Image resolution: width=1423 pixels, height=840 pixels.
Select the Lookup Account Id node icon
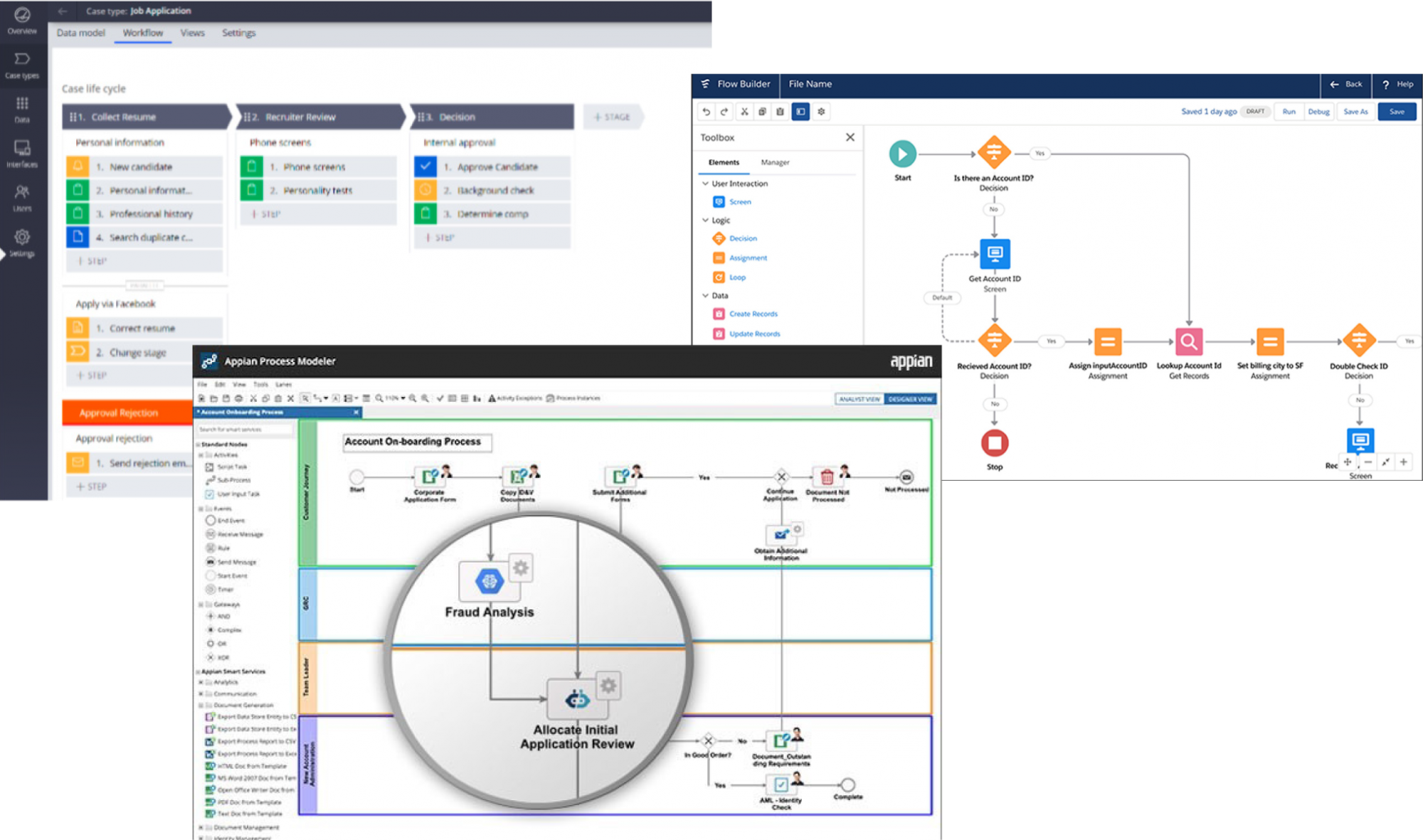tap(1188, 342)
